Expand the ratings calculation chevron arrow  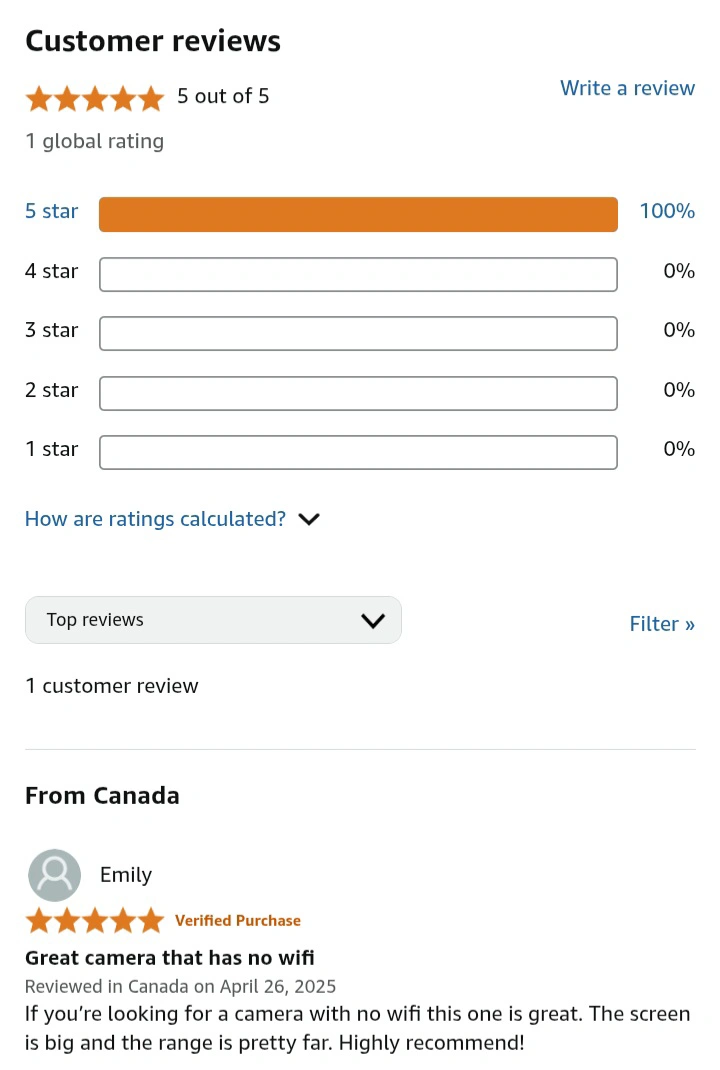[309, 519]
